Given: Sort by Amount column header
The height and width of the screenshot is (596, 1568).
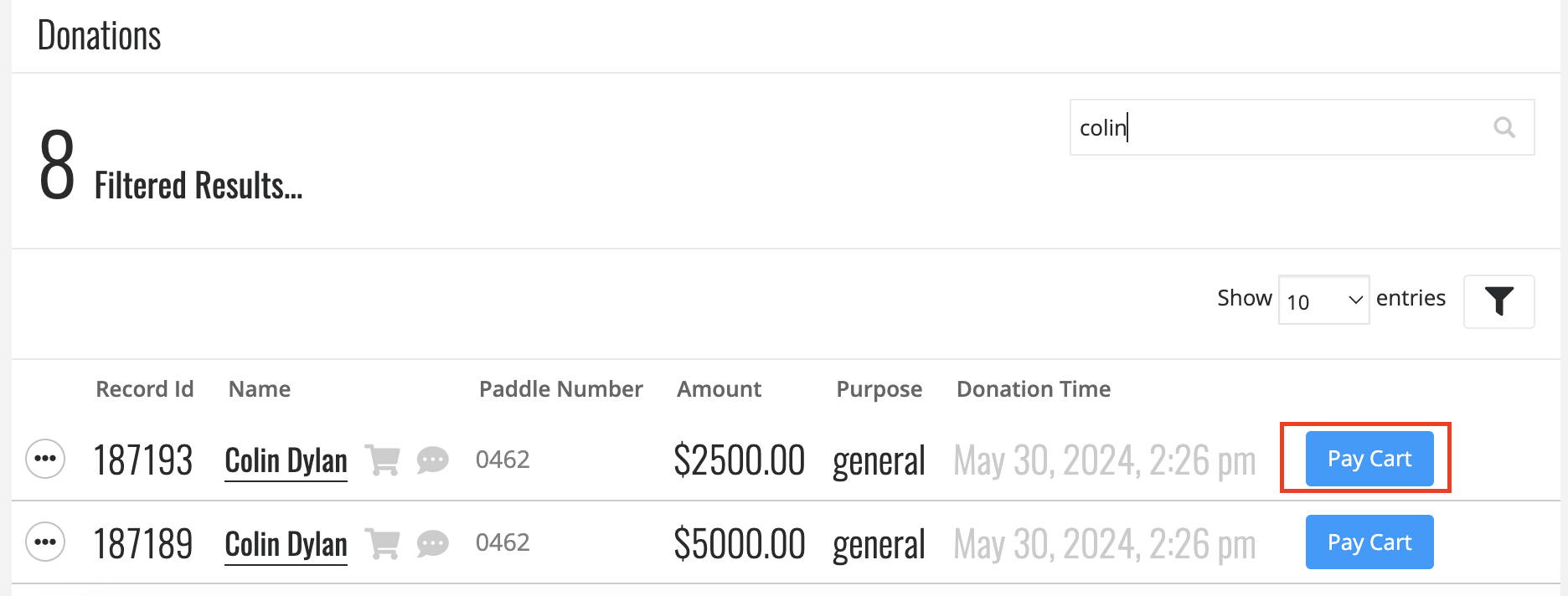Looking at the screenshot, I should pos(719,389).
